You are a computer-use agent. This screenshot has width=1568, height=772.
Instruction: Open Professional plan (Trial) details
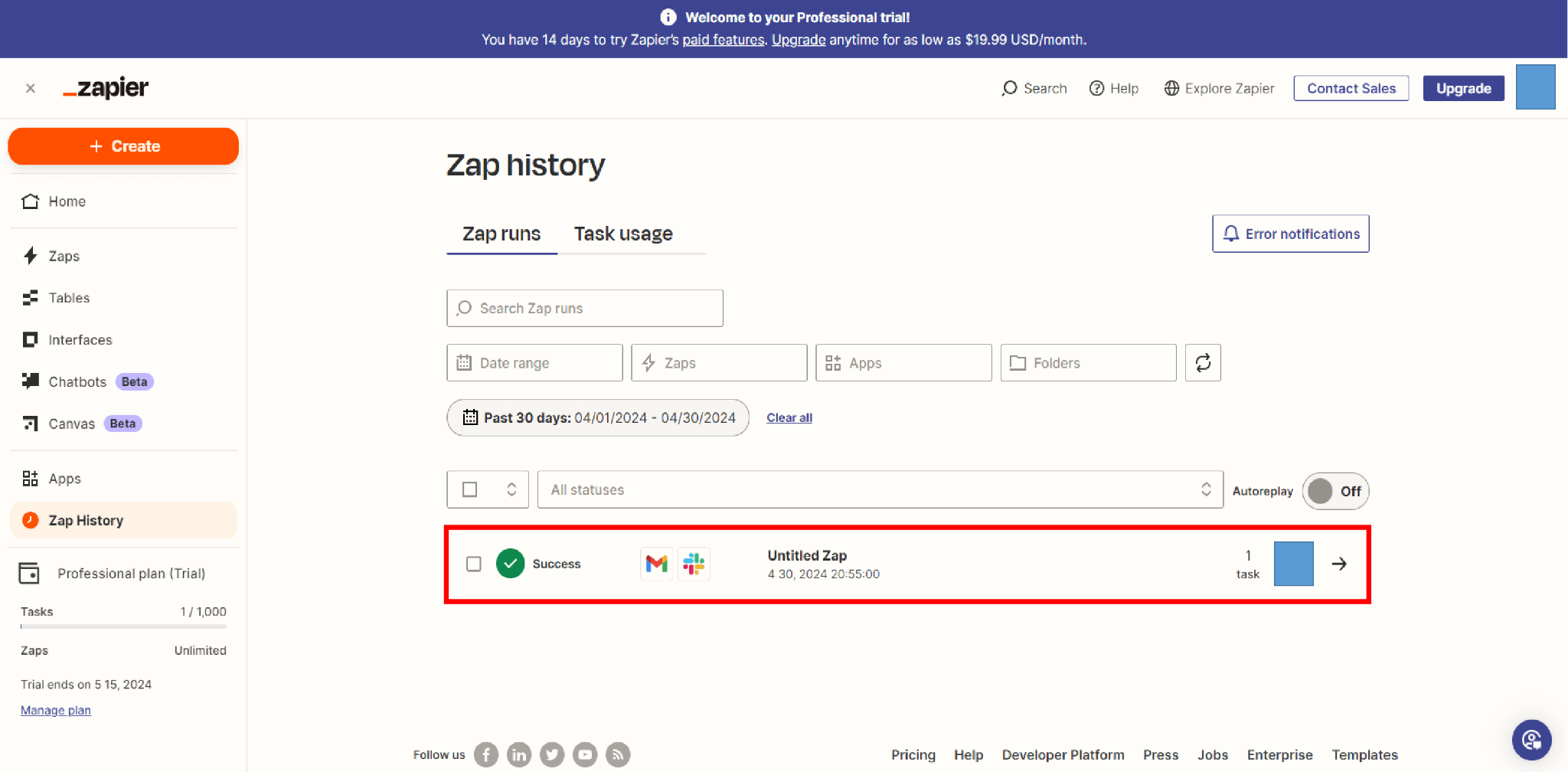(x=113, y=573)
